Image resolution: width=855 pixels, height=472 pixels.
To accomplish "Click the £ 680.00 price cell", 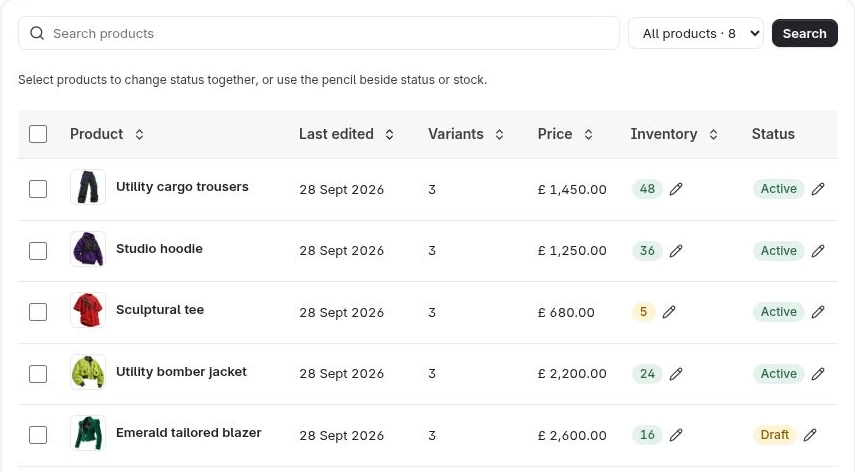I will tap(566, 313).
